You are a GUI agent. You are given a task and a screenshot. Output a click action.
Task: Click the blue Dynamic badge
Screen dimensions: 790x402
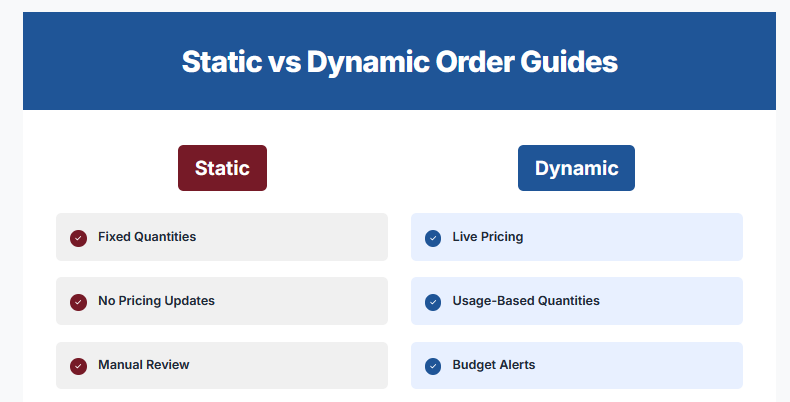(x=576, y=168)
